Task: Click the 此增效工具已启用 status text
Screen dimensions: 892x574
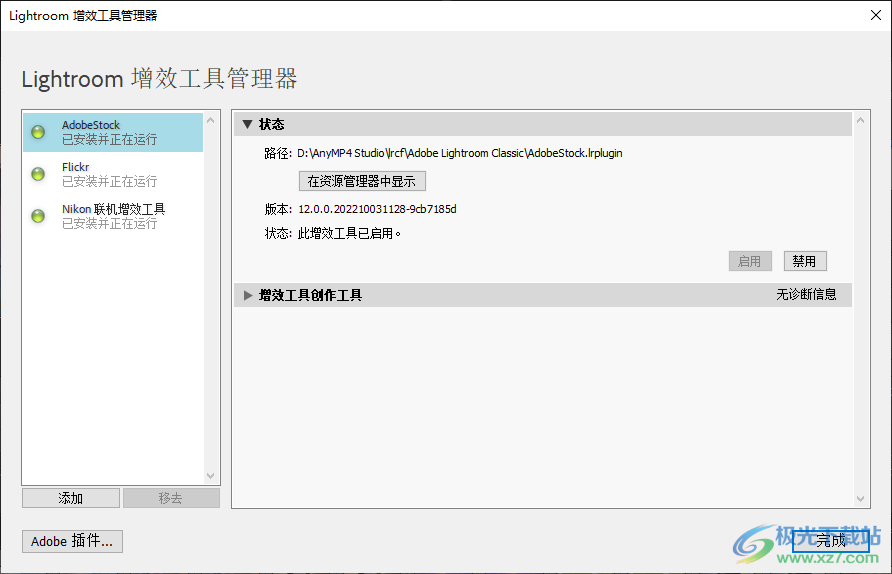Action: (349, 233)
